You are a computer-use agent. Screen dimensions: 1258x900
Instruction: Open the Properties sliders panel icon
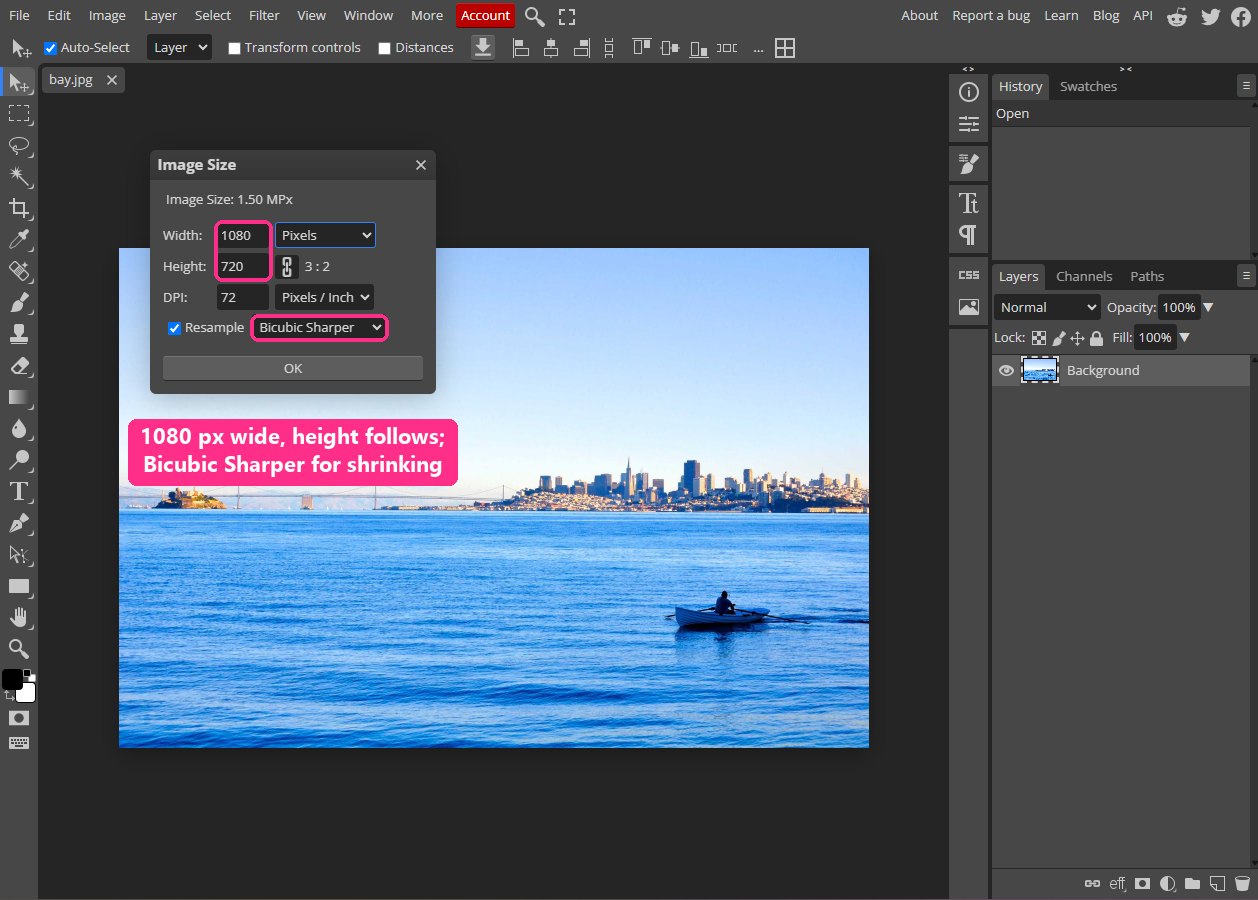tap(968, 124)
